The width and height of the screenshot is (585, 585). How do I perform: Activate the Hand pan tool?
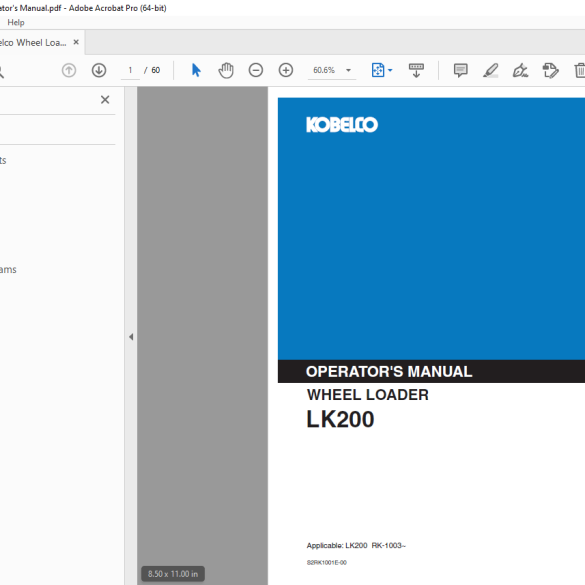click(x=226, y=70)
